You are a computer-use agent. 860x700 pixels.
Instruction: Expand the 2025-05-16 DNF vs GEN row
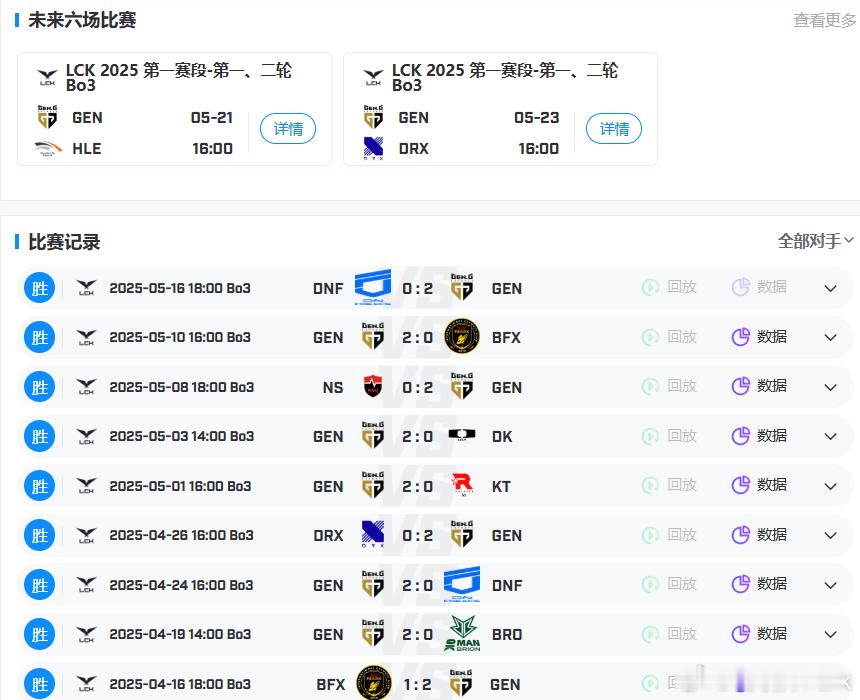(x=830, y=289)
